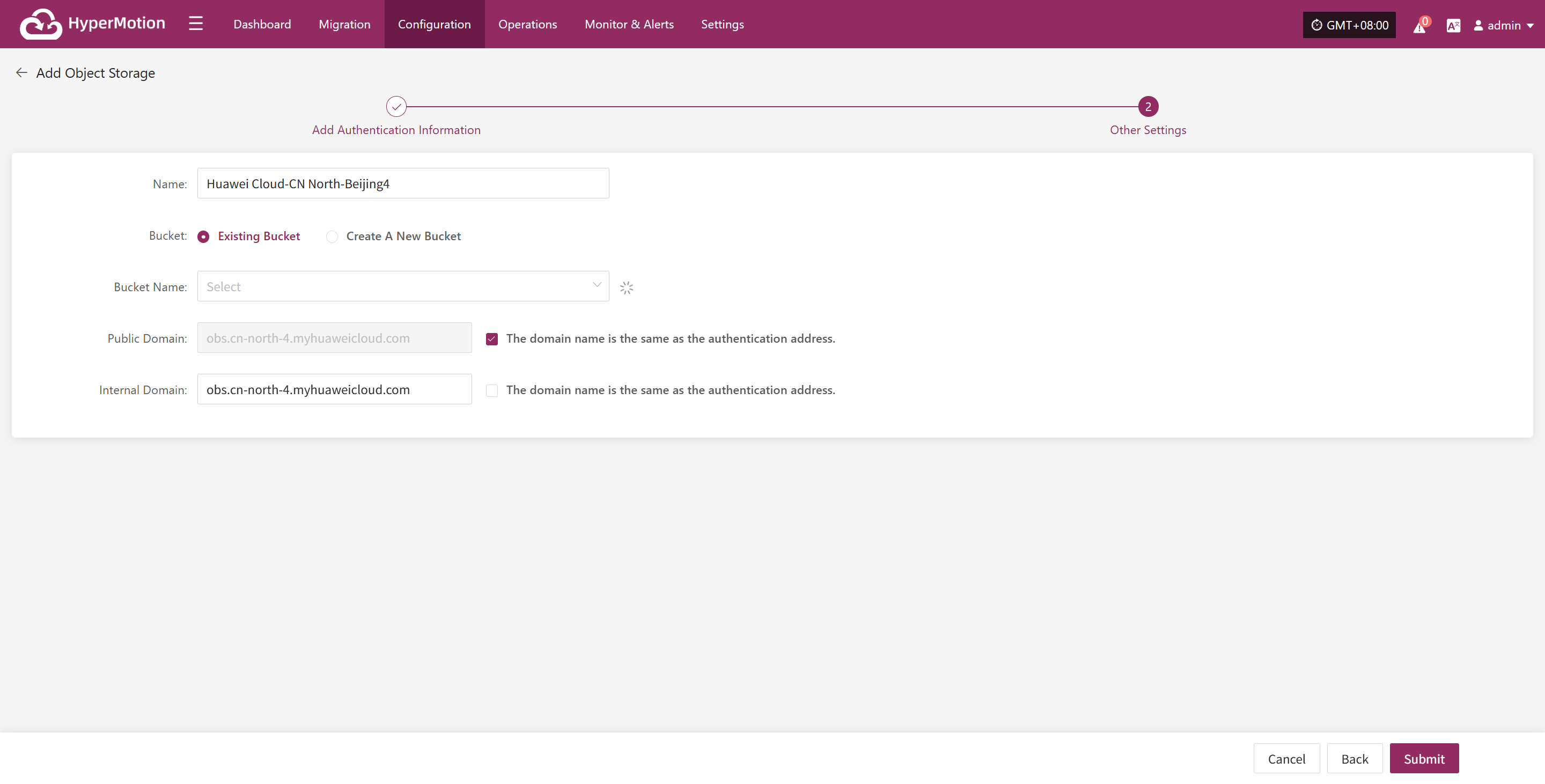Click the refresh spinner next to Bucket Name
This screenshot has height=784, width=1545.
click(x=626, y=288)
